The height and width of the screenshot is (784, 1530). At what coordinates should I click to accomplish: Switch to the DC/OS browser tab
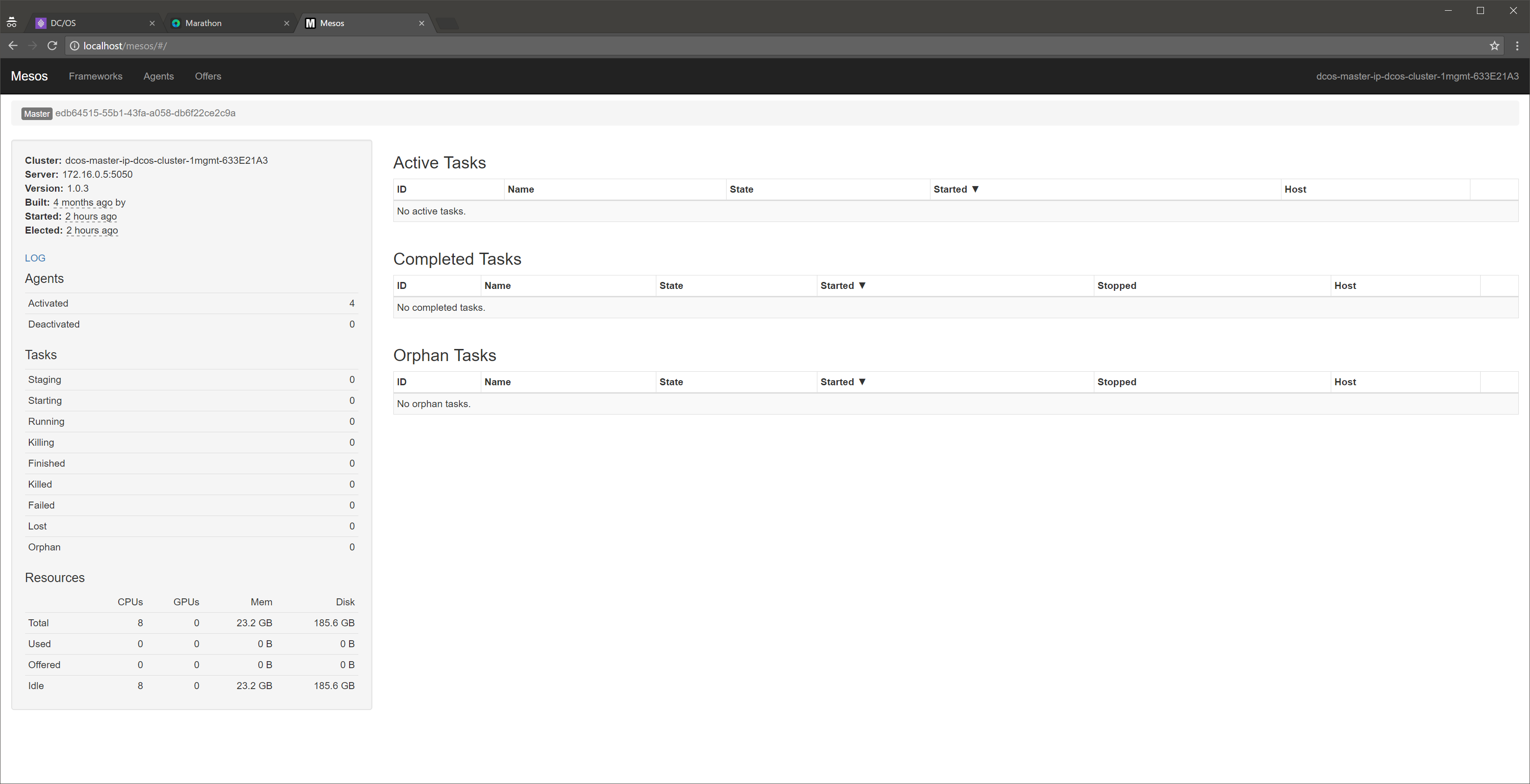pyautogui.click(x=89, y=23)
